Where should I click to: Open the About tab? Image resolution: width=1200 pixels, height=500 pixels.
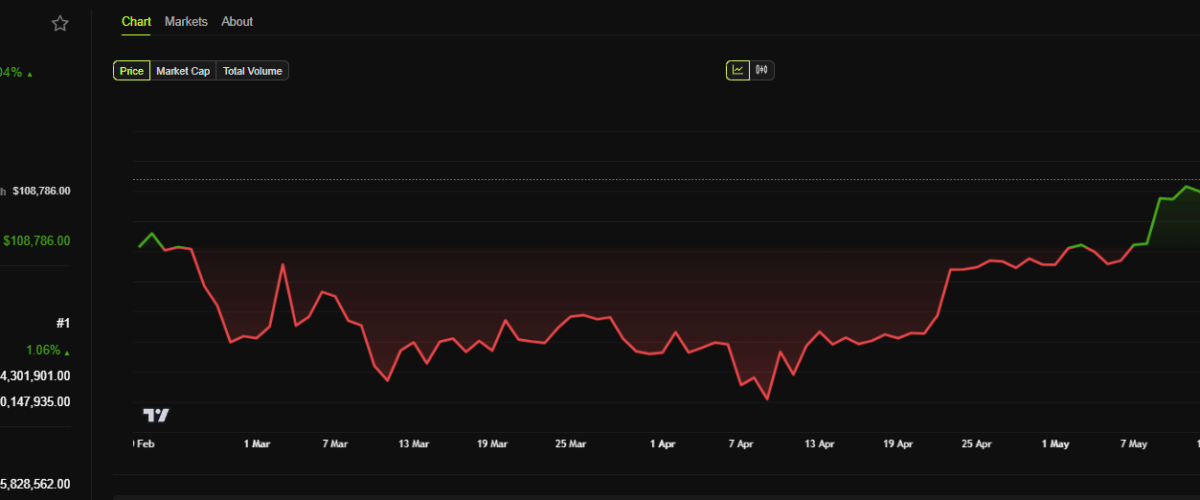coord(237,21)
